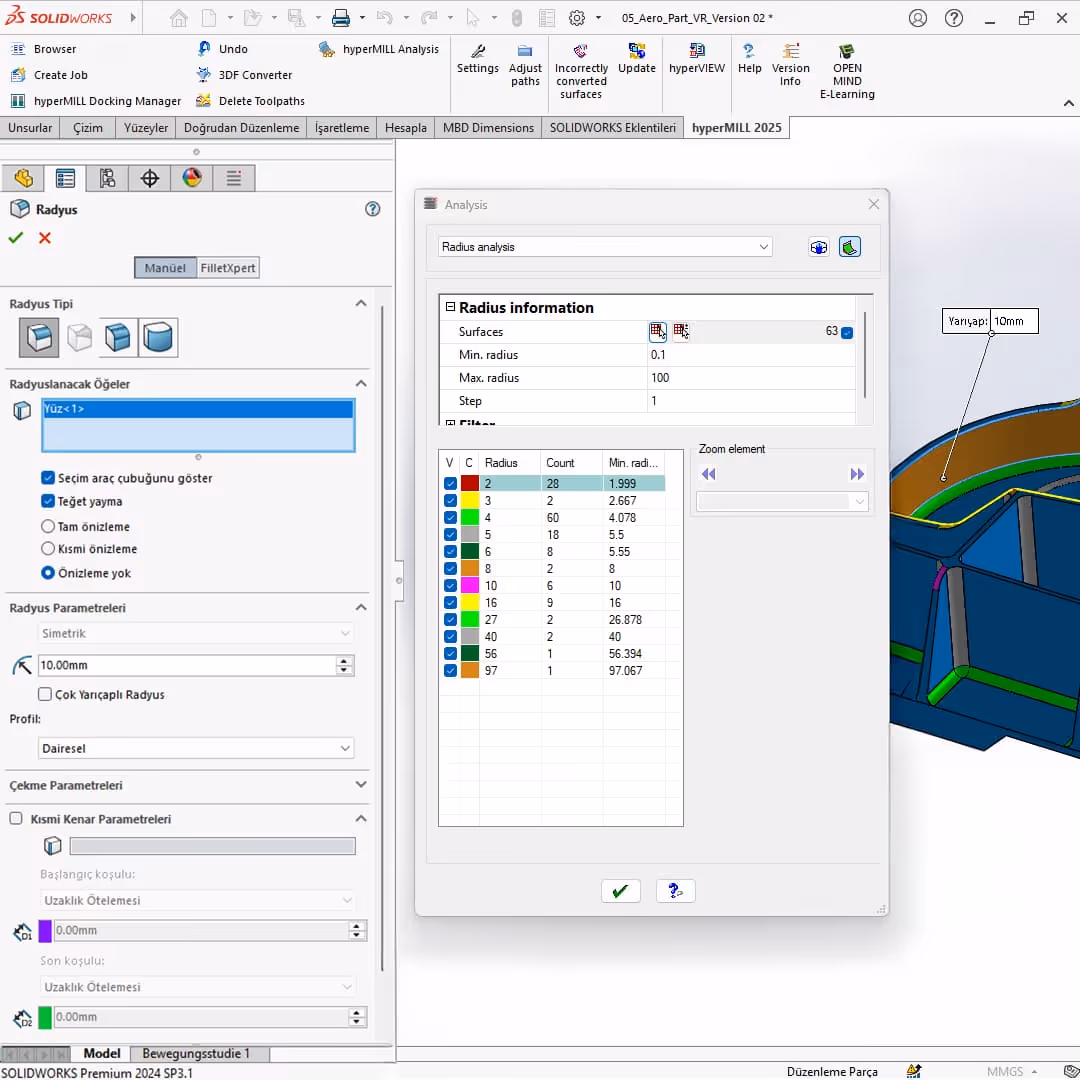Click Delete Toolpaths
The width and height of the screenshot is (1080, 1080).
[x=250, y=101]
